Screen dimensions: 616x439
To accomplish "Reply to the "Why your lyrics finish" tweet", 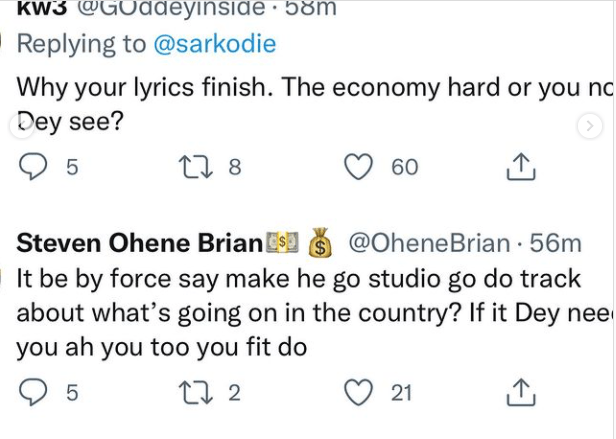I will pyautogui.click(x=35, y=168).
